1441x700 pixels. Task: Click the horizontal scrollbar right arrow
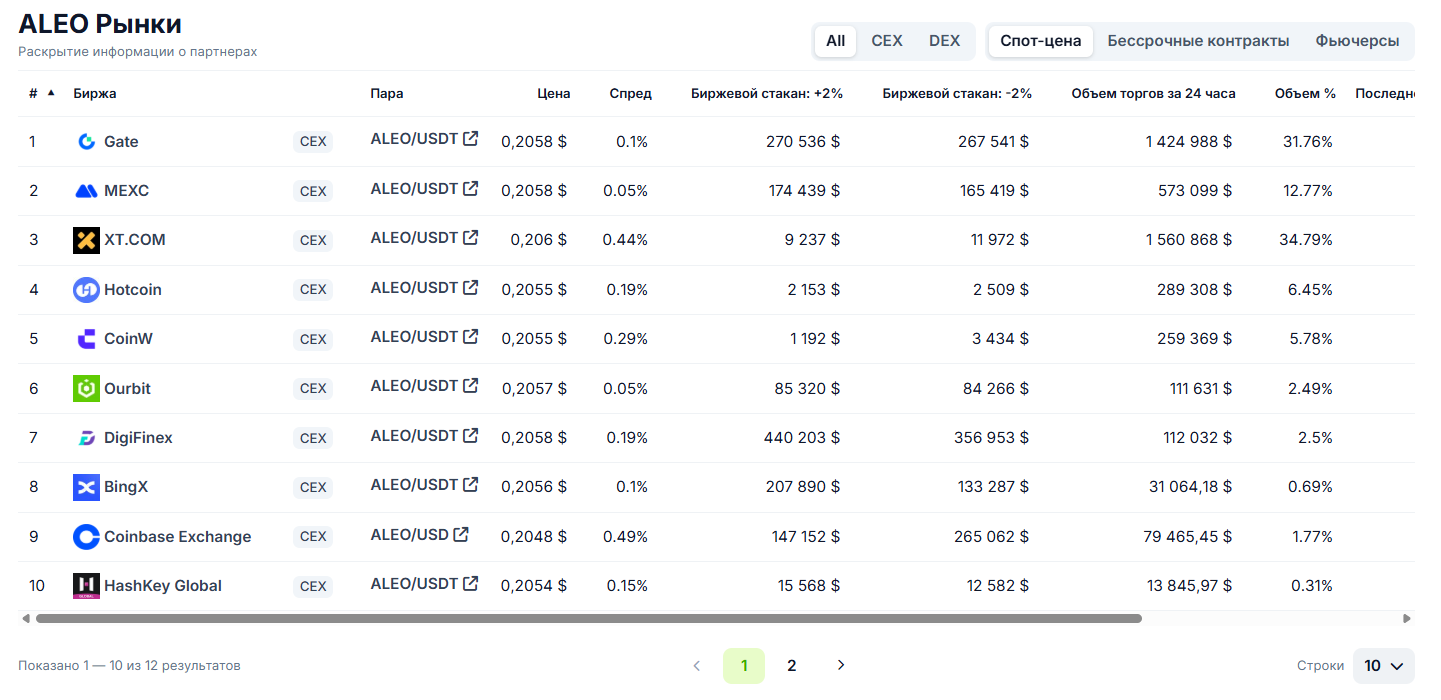[x=1407, y=619]
